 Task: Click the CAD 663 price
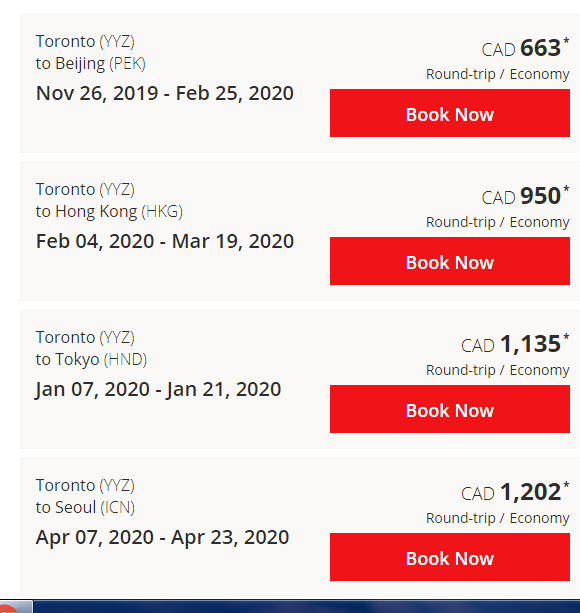(x=525, y=48)
